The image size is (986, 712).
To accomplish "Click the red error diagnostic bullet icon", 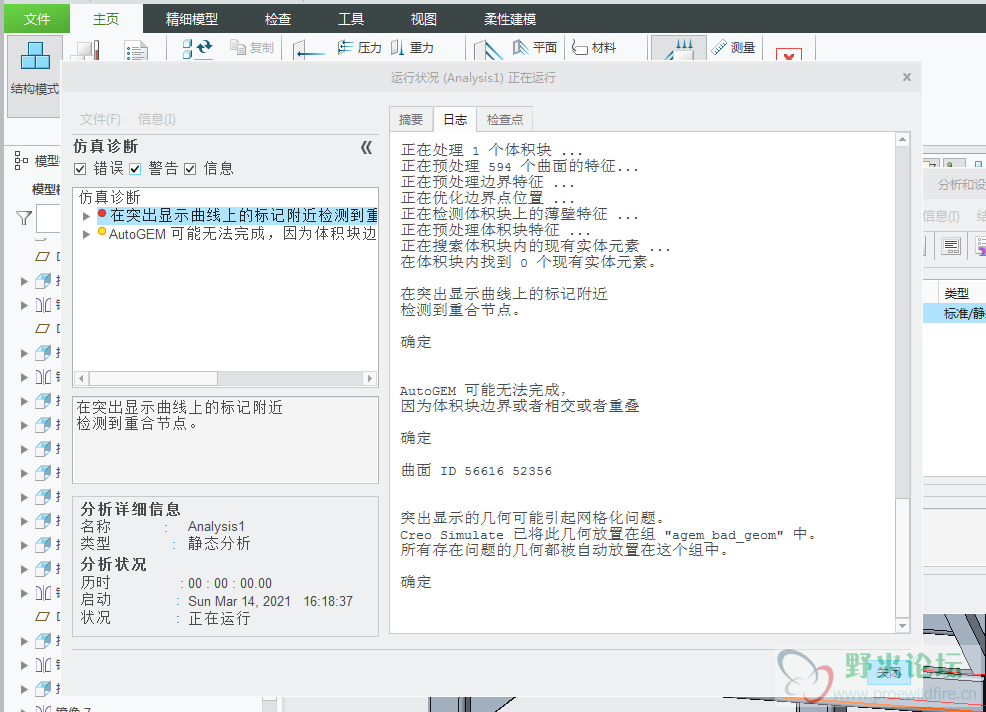I will [x=102, y=214].
